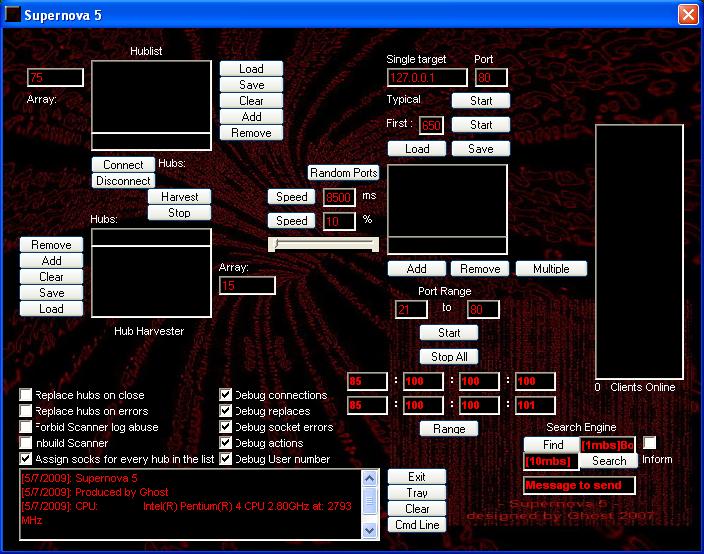Focus the Port field showing 80
This screenshot has width=704, height=554.
[491, 77]
